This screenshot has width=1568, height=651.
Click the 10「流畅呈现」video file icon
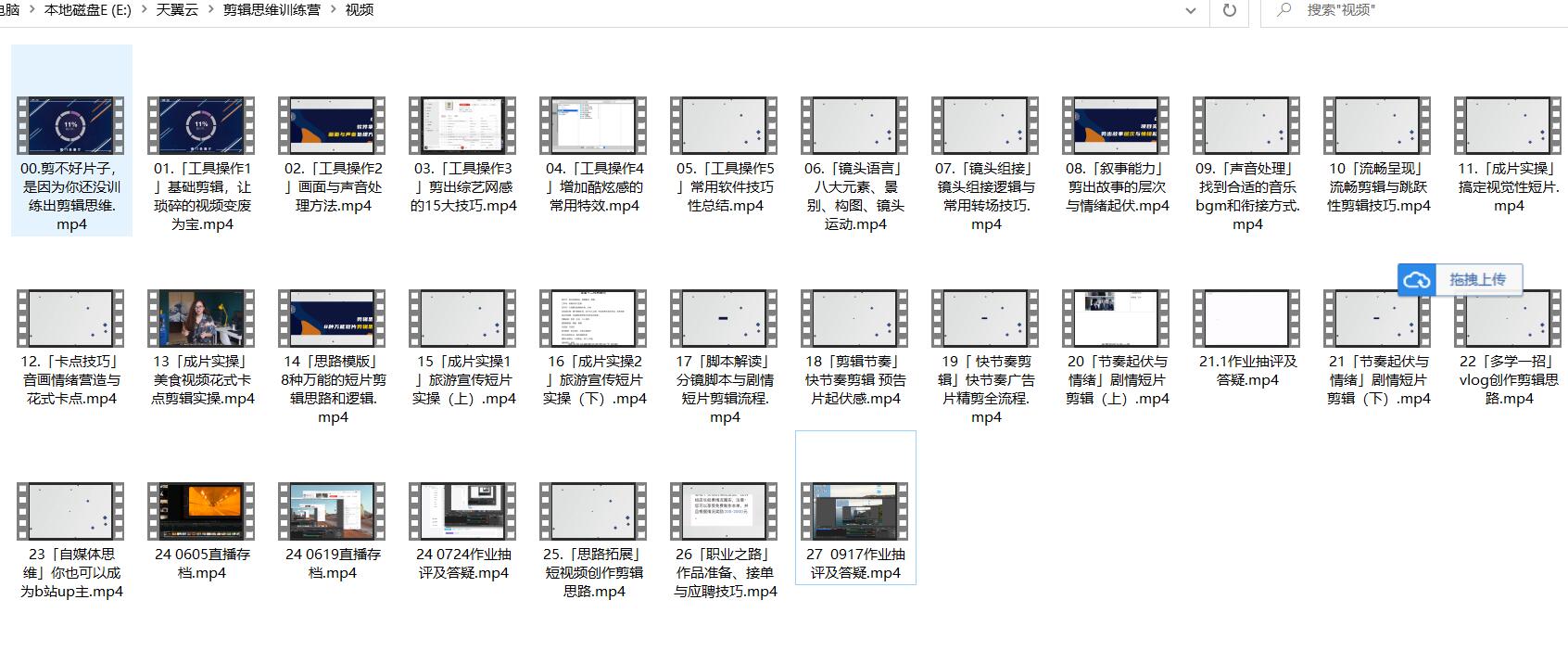pos(1377,125)
